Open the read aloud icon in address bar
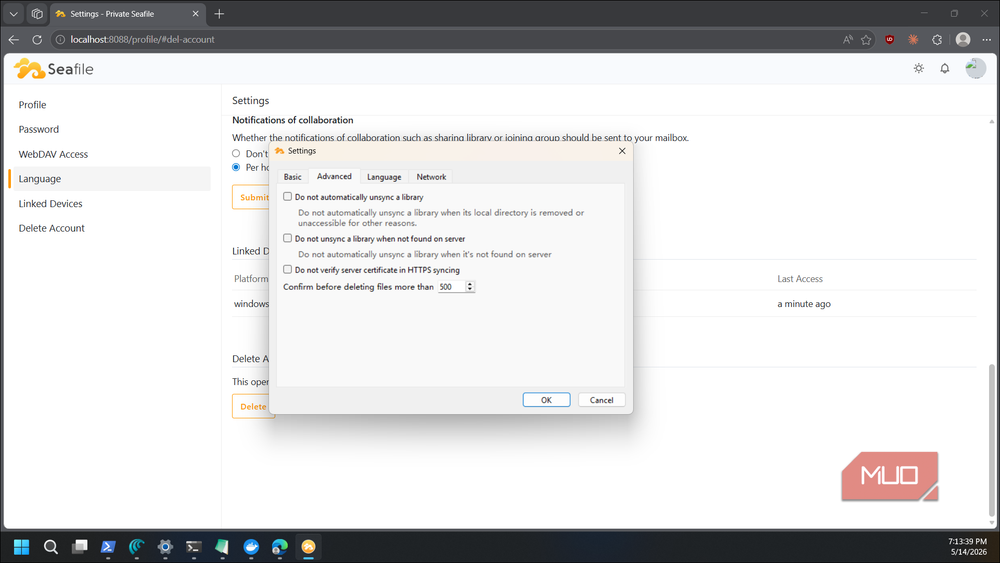The height and width of the screenshot is (563, 1000). tap(847, 40)
